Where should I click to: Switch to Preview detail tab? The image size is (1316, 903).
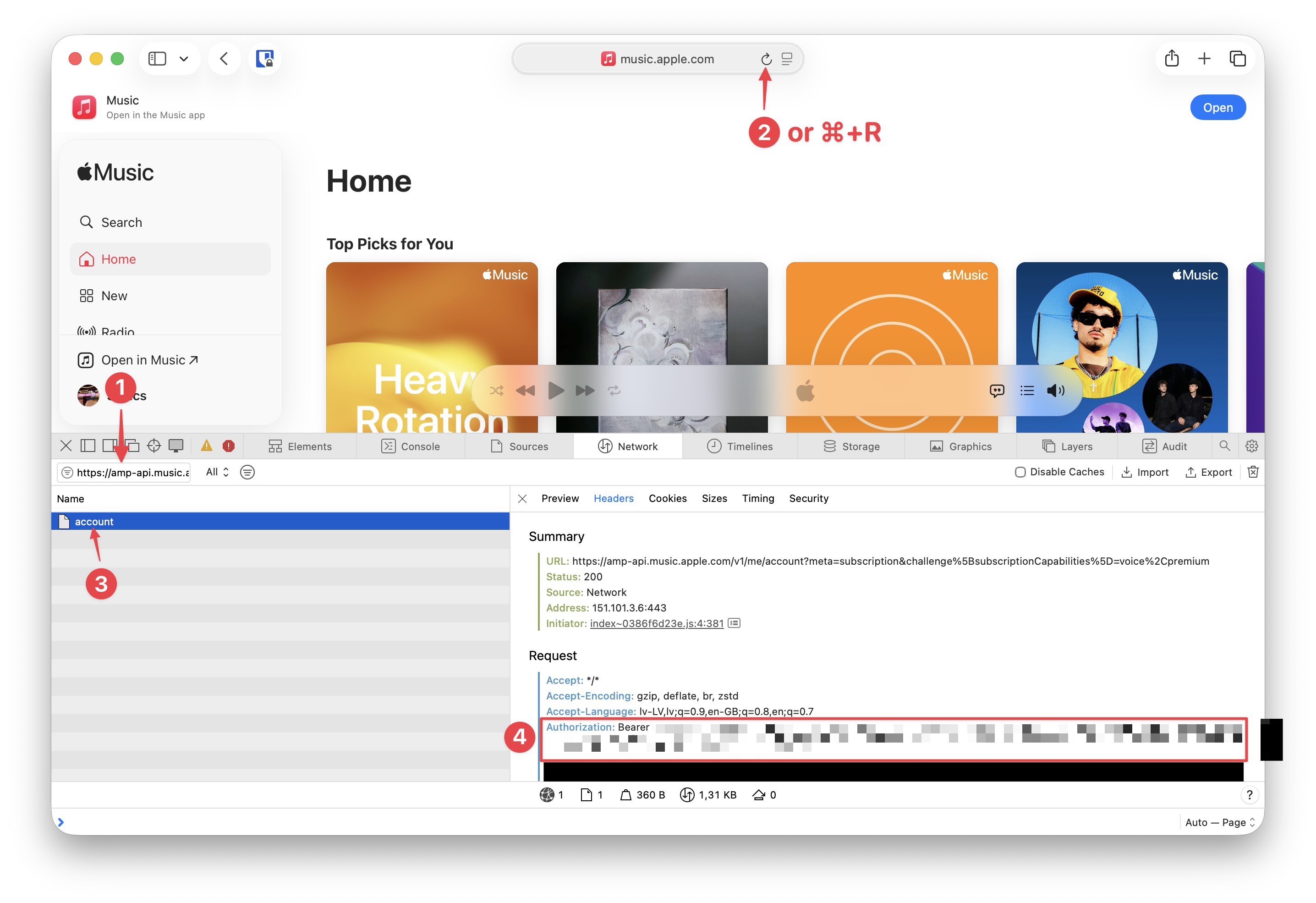pyautogui.click(x=560, y=499)
